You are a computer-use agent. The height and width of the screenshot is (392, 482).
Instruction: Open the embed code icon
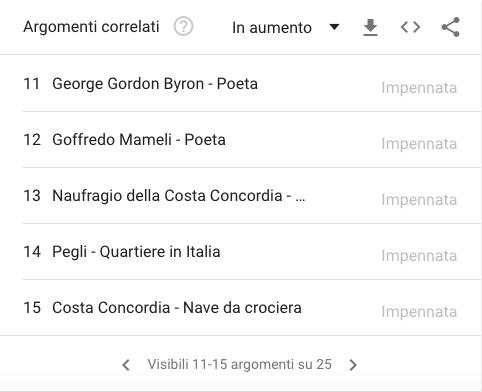point(410,27)
